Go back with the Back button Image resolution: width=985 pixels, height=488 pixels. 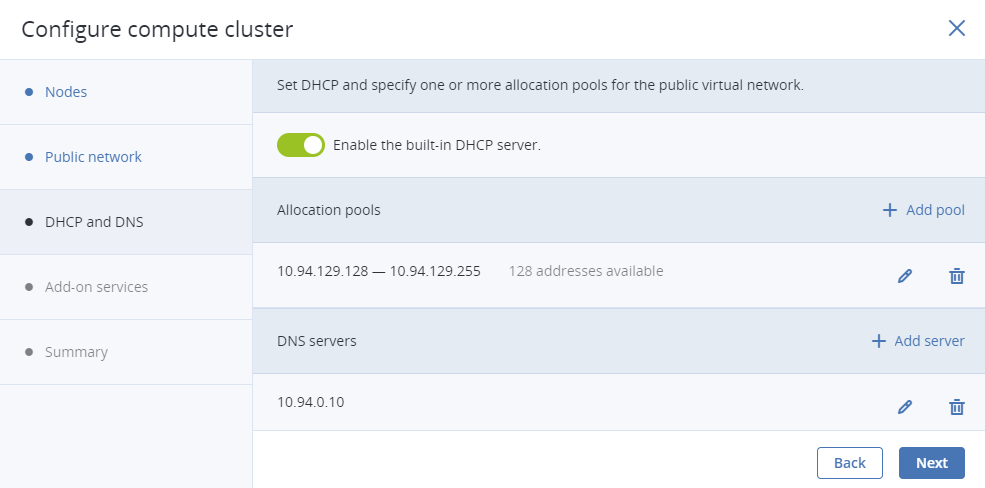849,463
